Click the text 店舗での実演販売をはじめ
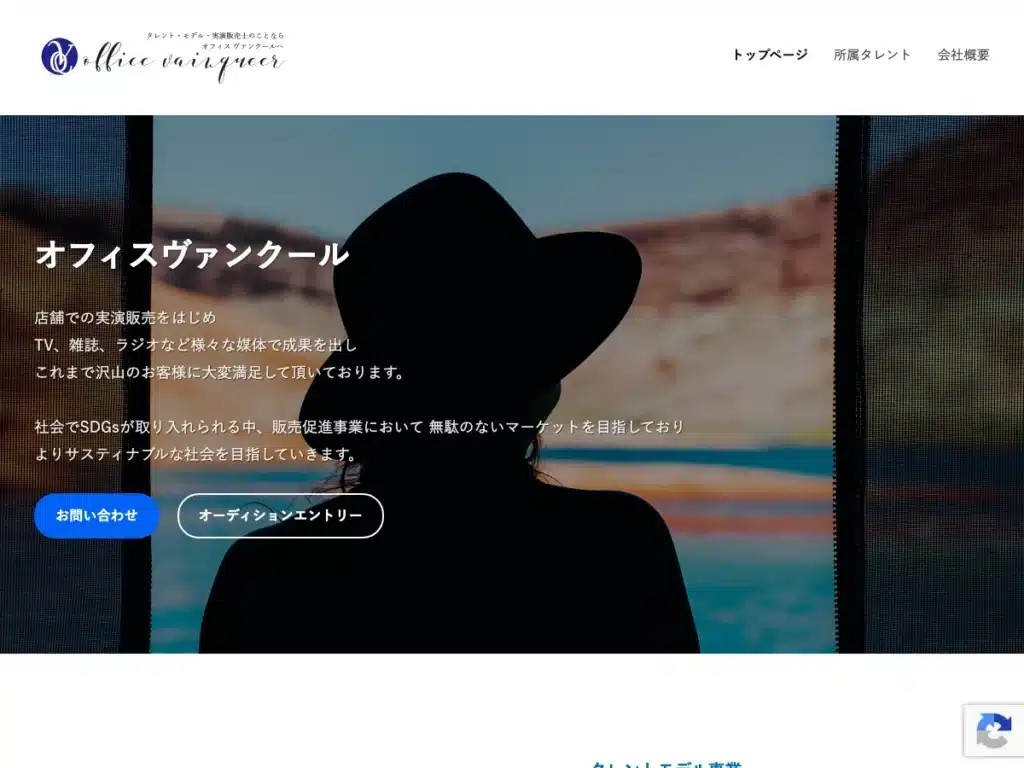1024x768 pixels. 125,318
